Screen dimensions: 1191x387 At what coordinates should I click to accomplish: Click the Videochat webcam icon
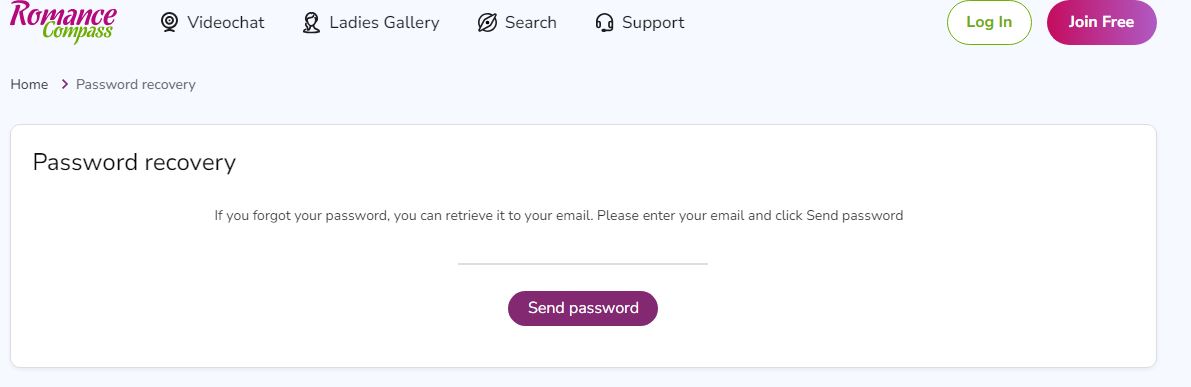click(x=169, y=23)
